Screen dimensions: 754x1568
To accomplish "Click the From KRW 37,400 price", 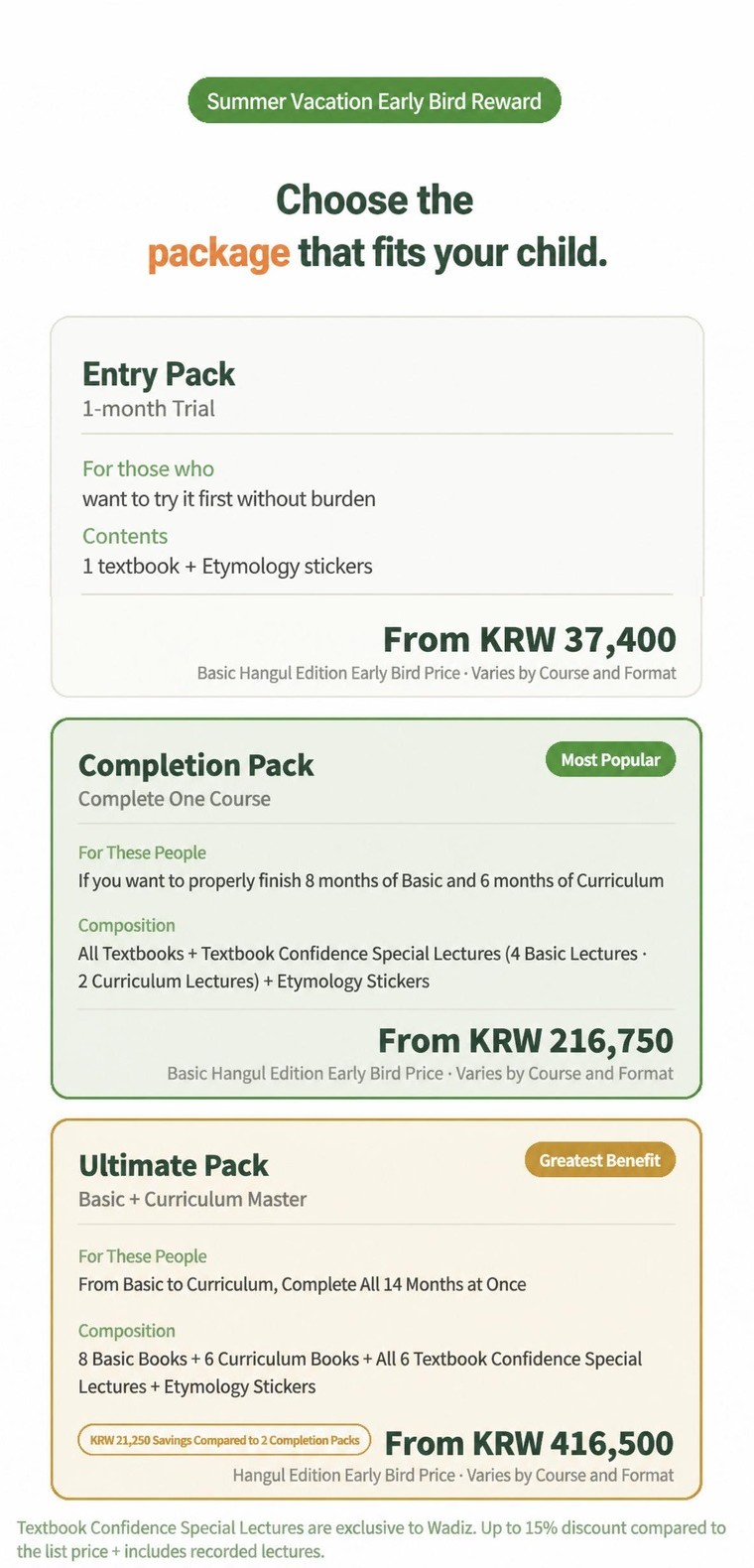I will click(530, 639).
